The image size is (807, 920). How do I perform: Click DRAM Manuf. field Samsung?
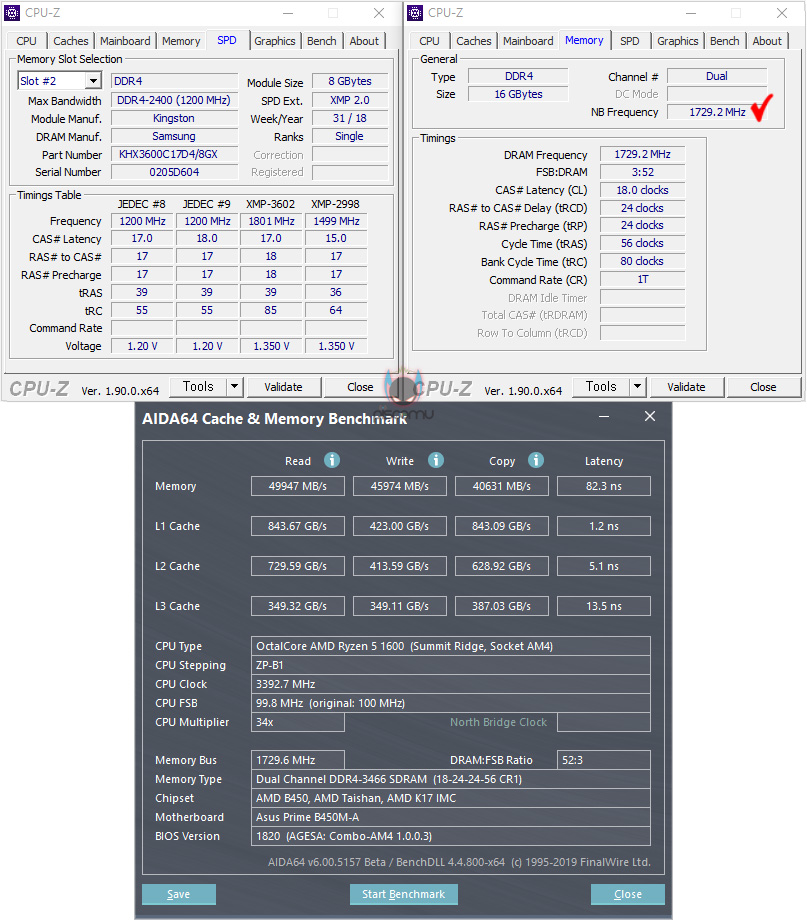point(174,136)
